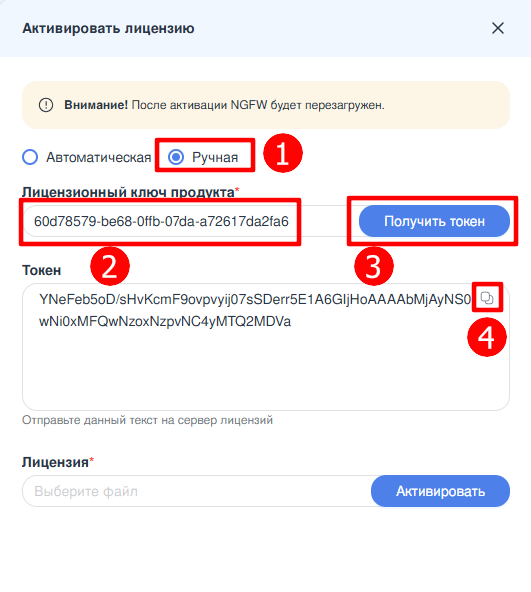Screen dimensions: 531x592
Task: Click the Внимание! warning banner text
Action: click(224, 105)
